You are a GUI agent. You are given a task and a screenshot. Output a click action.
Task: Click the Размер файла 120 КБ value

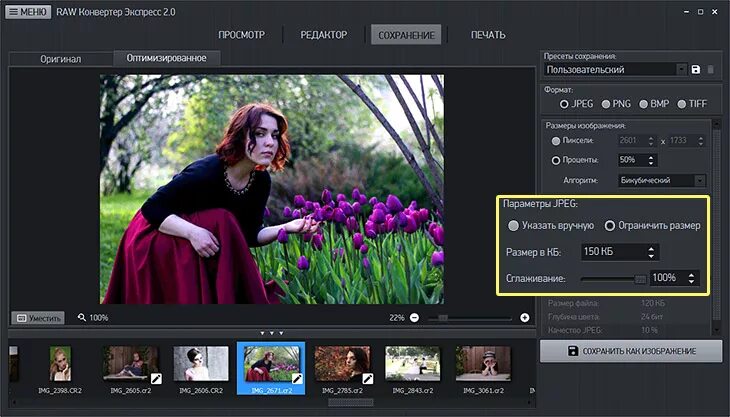[x=653, y=303]
